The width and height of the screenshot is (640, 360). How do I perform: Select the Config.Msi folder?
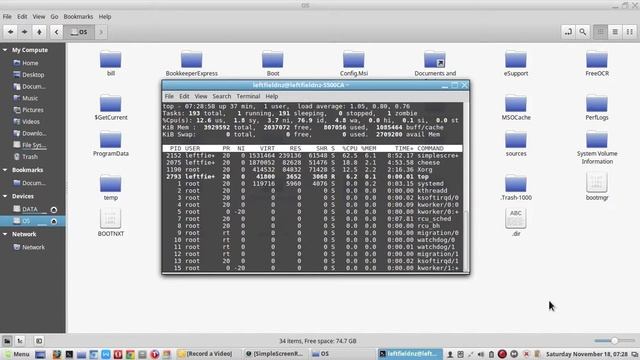pos(353,64)
